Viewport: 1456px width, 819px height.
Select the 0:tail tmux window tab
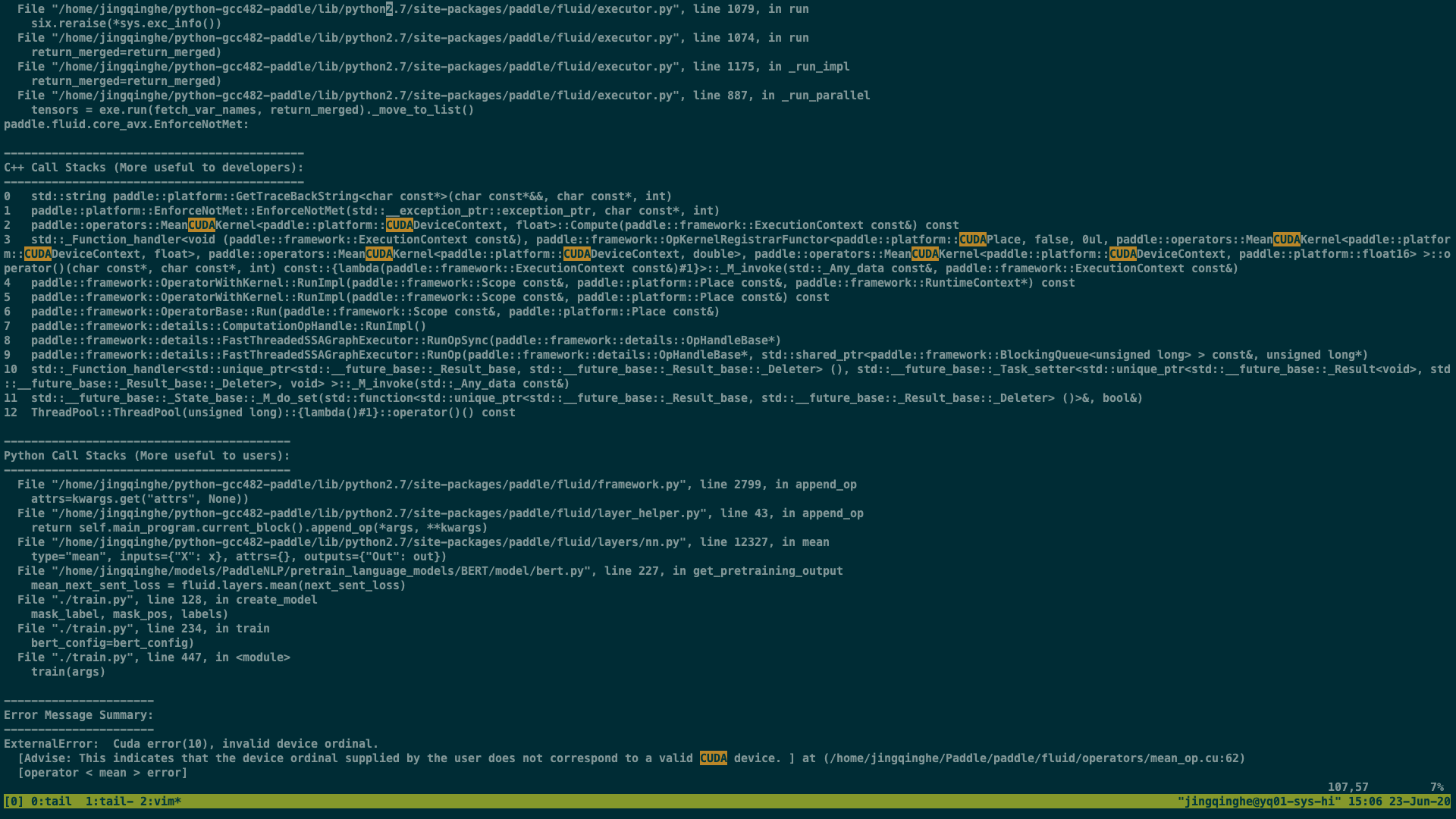(51, 802)
